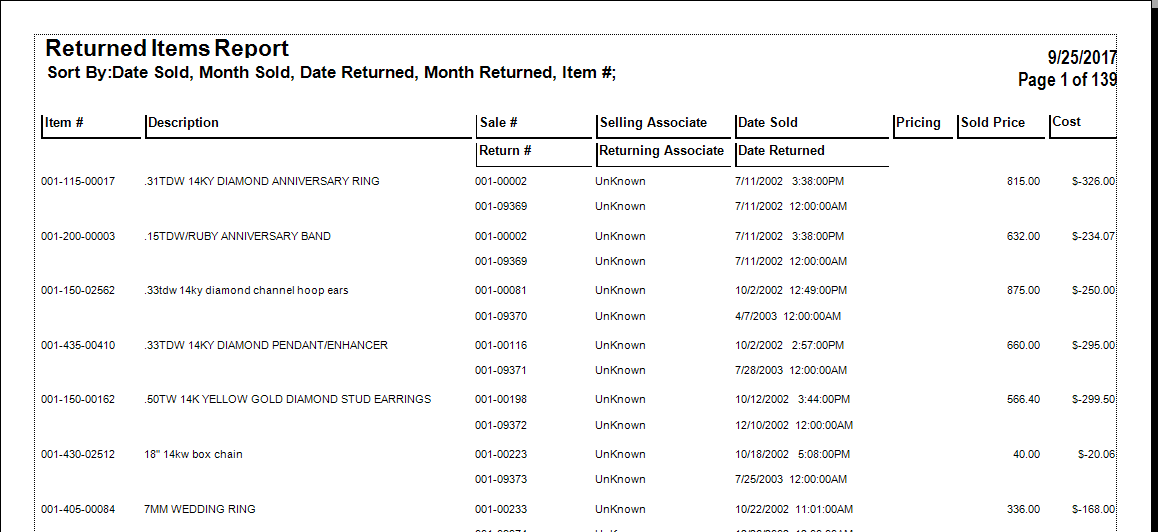Select the Date Sold column header
Viewport: 1158px width, 532px height.
(x=768, y=123)
